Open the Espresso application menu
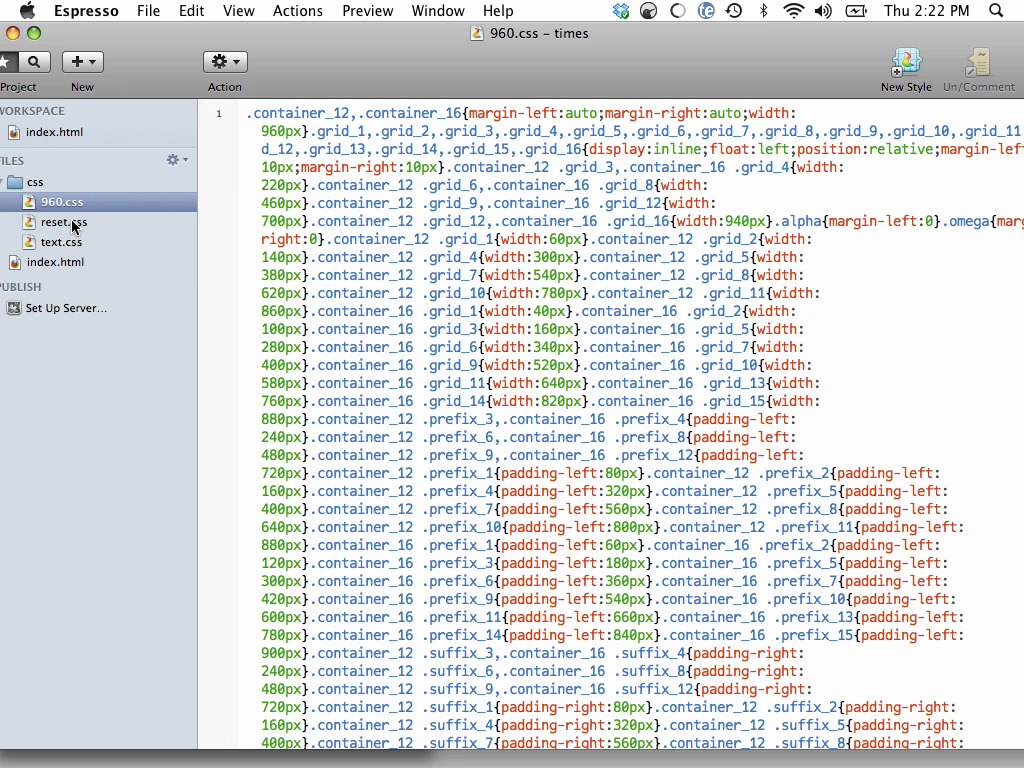Image resolution: width=1024 pixels, height=768 pixels. point(86,11)
